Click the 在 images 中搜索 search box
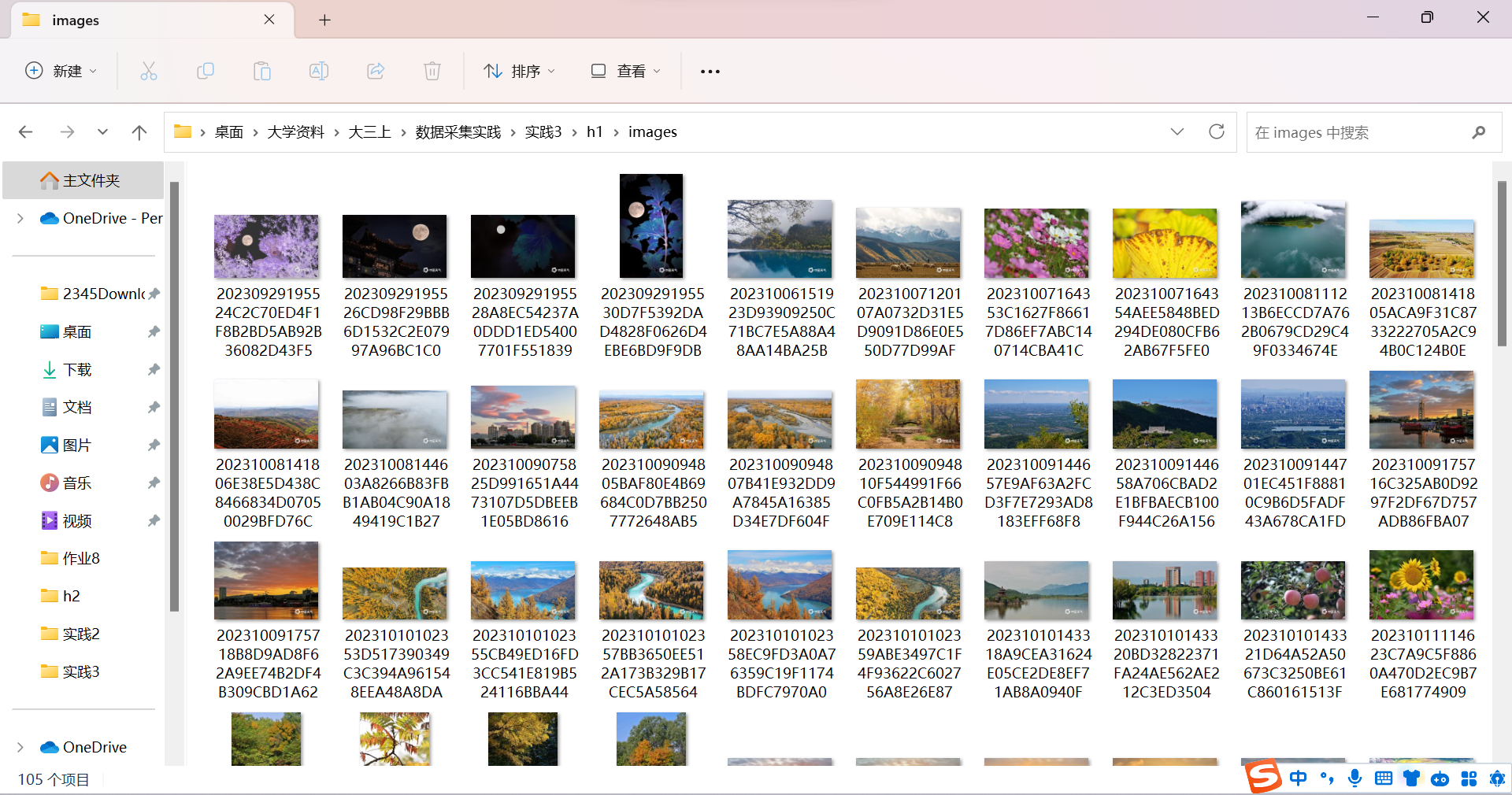Viewport: 1512px width, 795px height. pos(1374,132)
